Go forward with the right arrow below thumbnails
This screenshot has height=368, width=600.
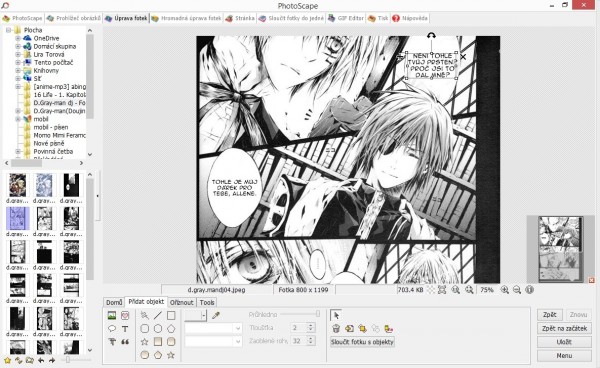coord(52,360)
